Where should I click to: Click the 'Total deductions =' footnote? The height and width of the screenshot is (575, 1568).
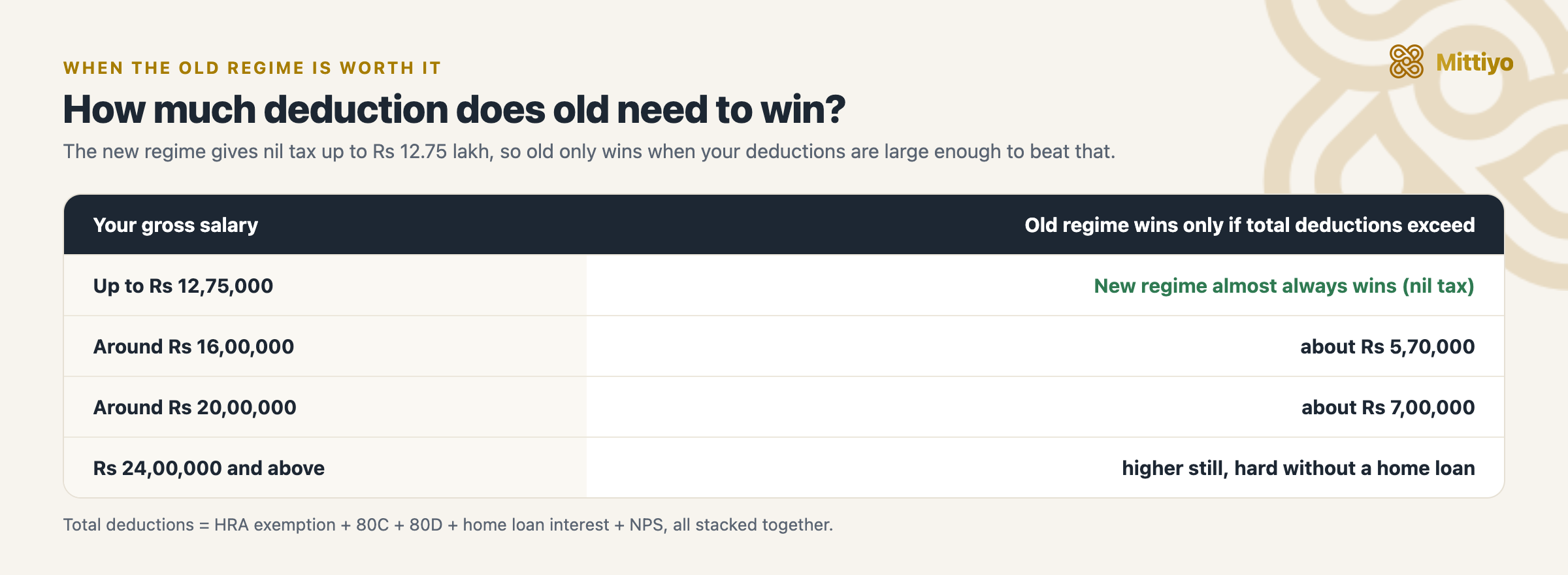(136, 525)
